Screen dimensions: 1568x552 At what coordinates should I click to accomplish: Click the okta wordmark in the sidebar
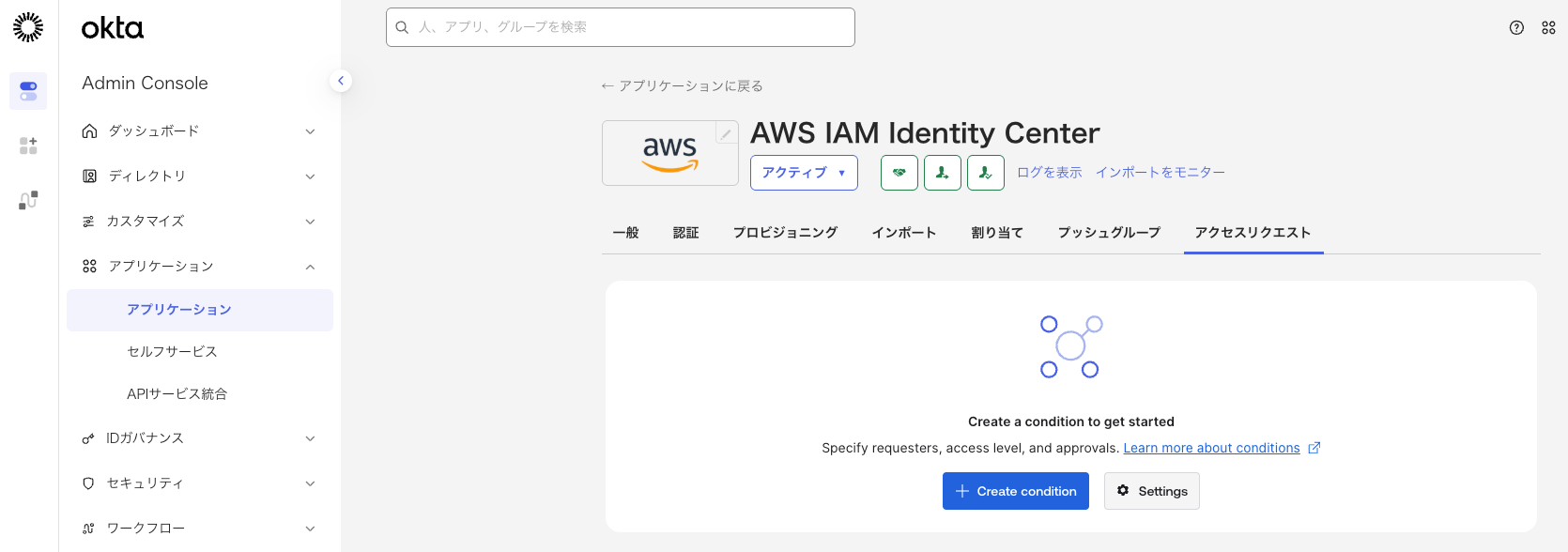113,28
